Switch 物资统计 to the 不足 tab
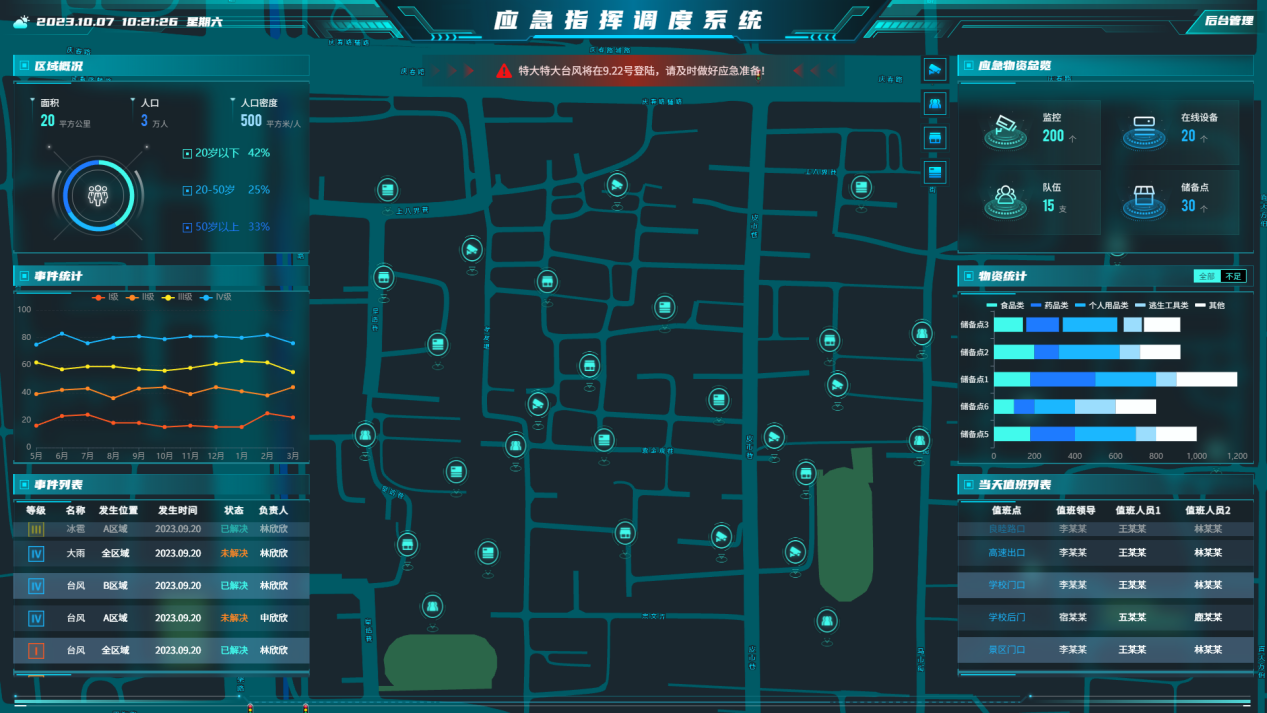This screenshot has height=713, width=1267. 1233,276
